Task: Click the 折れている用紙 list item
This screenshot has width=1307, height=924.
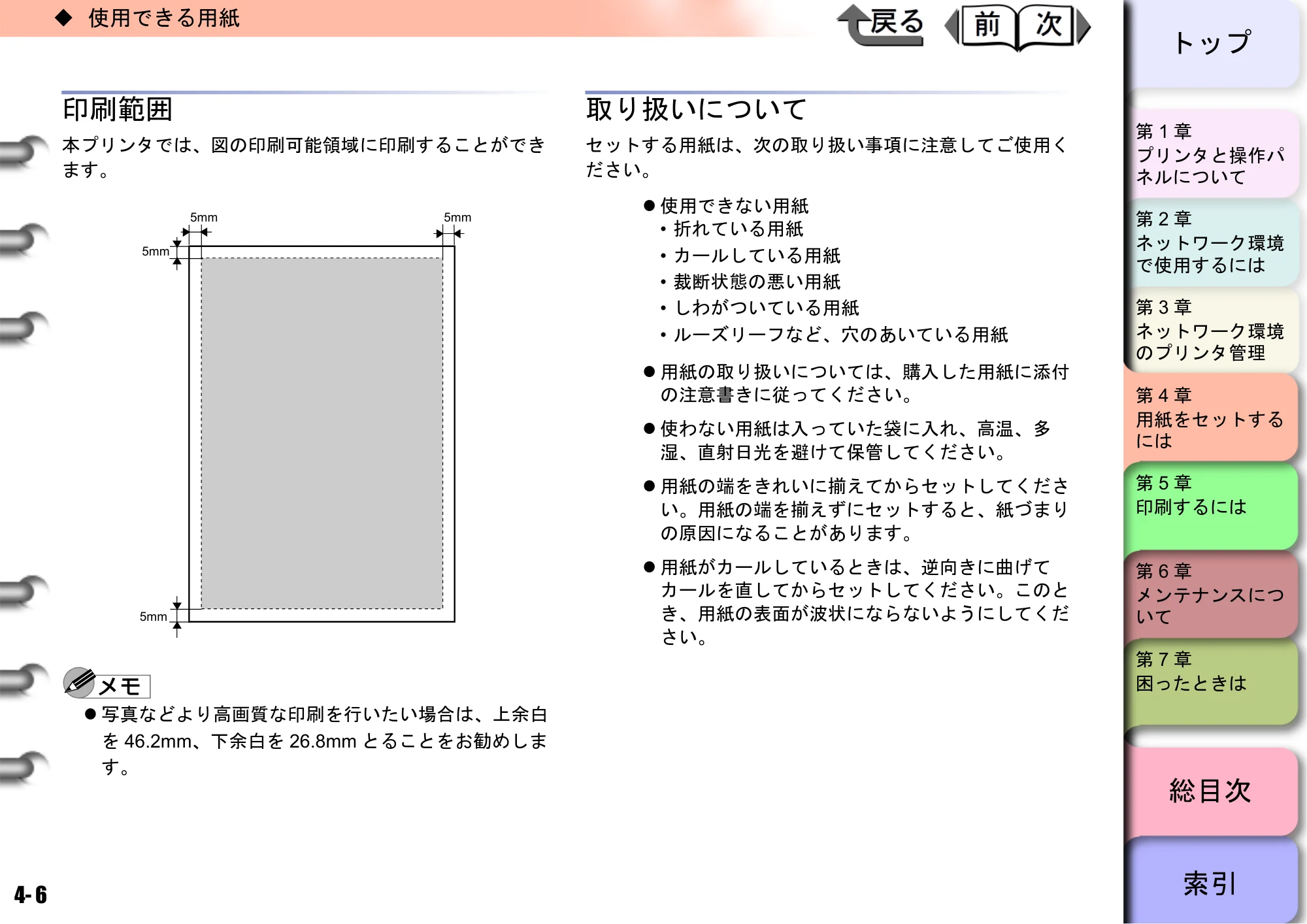Action: [x=738, y=229]
